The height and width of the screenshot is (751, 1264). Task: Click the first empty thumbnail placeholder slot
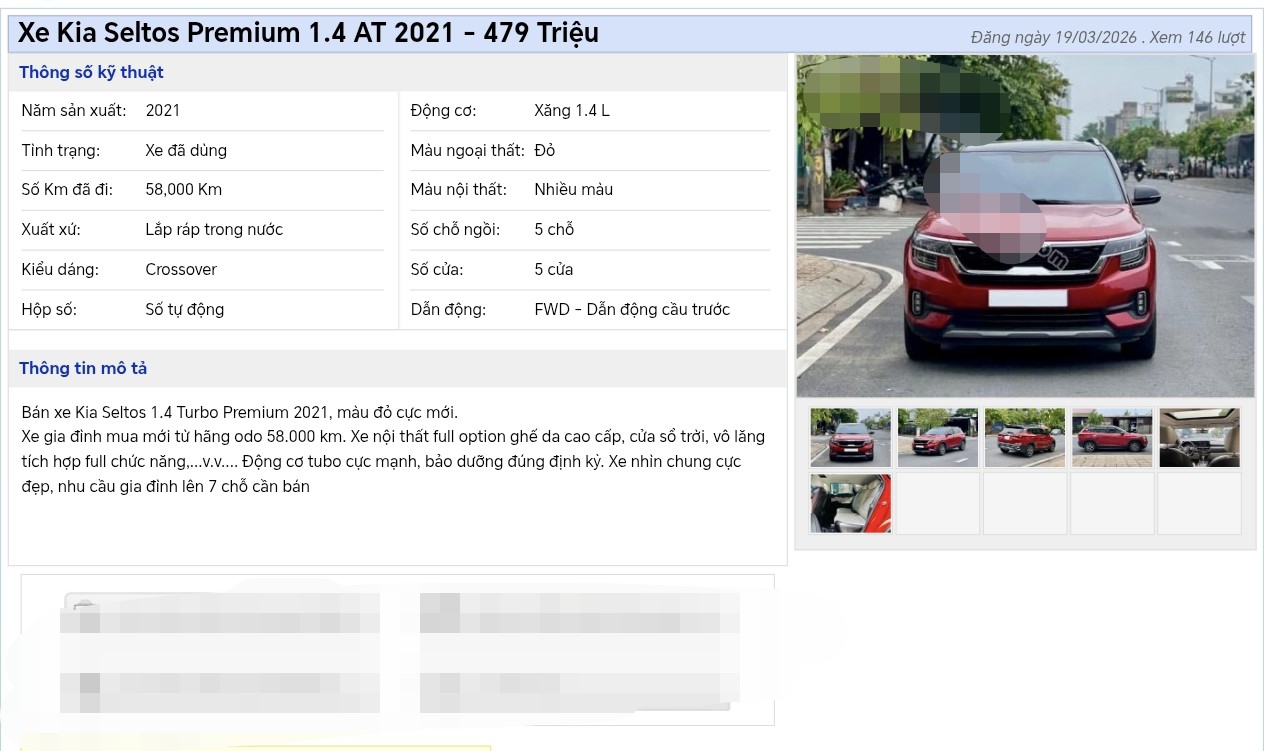click(x=938, y=503)
